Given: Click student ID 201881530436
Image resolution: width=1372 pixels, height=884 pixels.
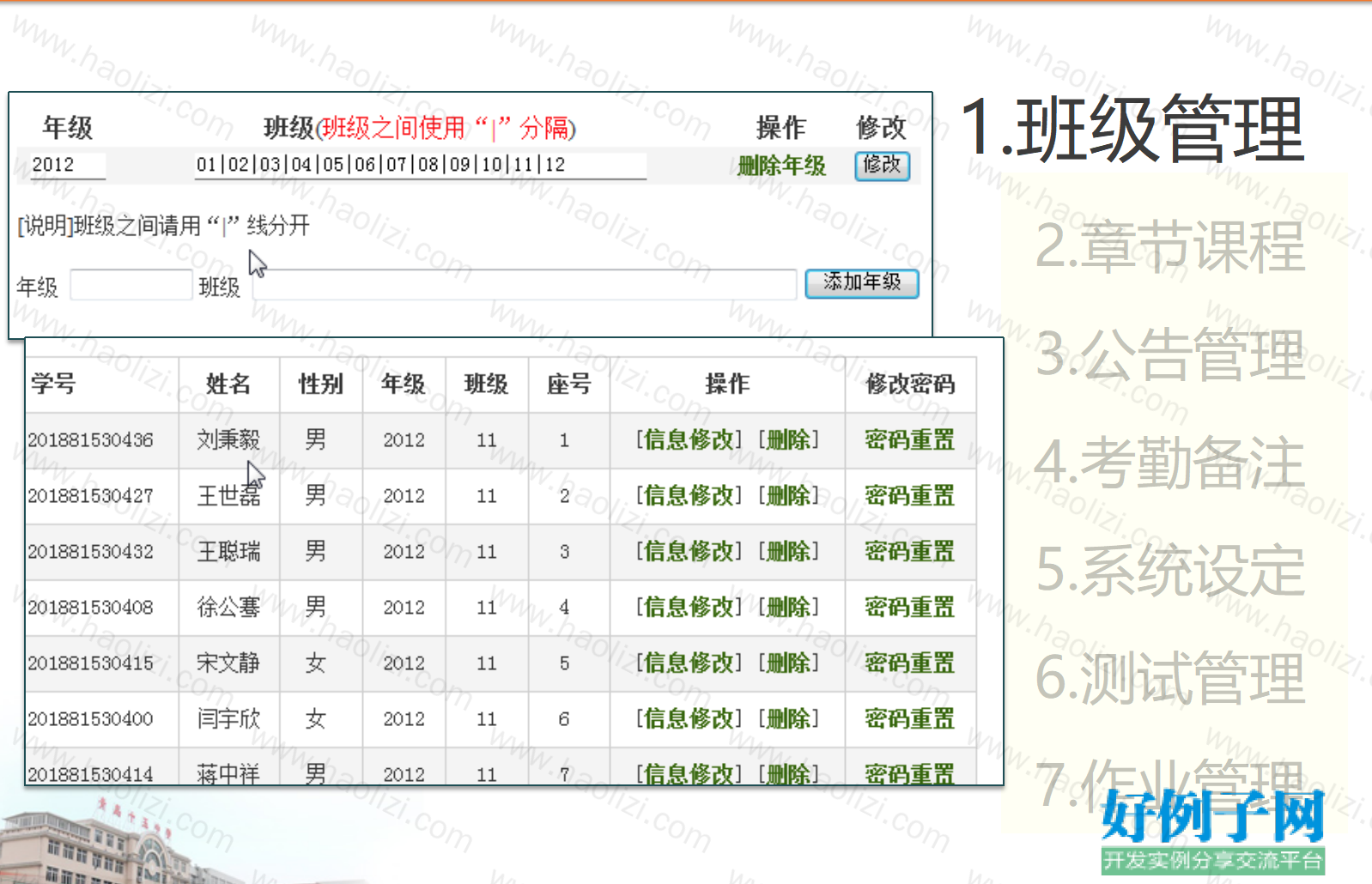Looking at the screenshot, I should coord(91,440).
